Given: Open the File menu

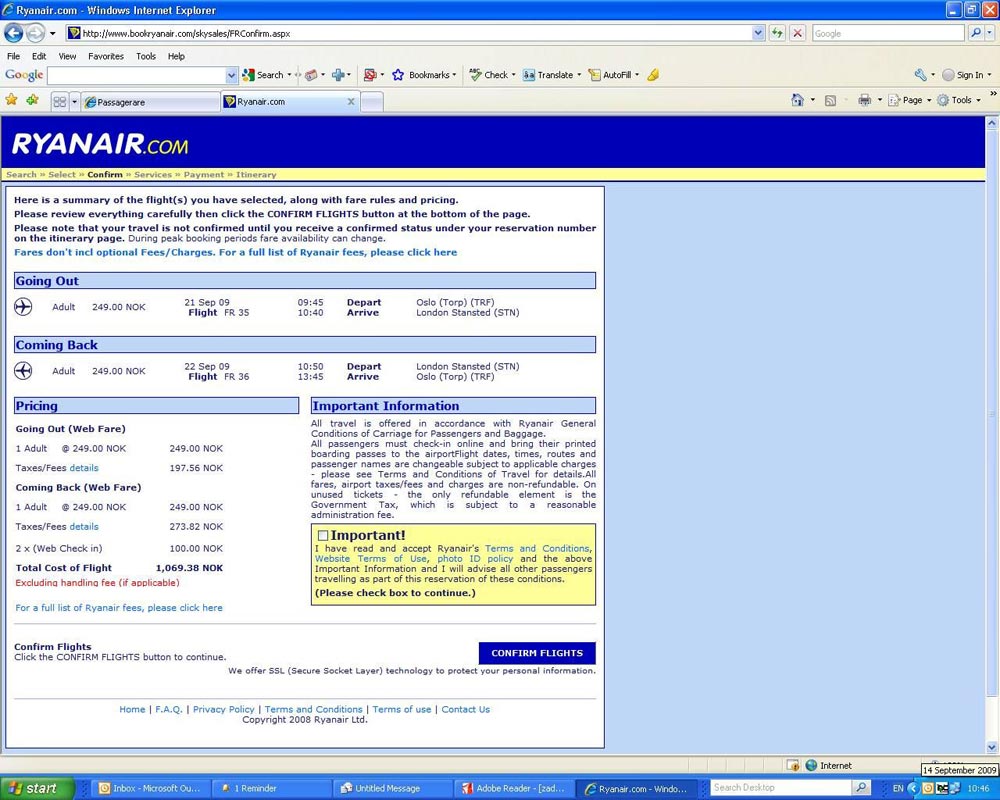Looking at the screenshot, I should [13, 56].
